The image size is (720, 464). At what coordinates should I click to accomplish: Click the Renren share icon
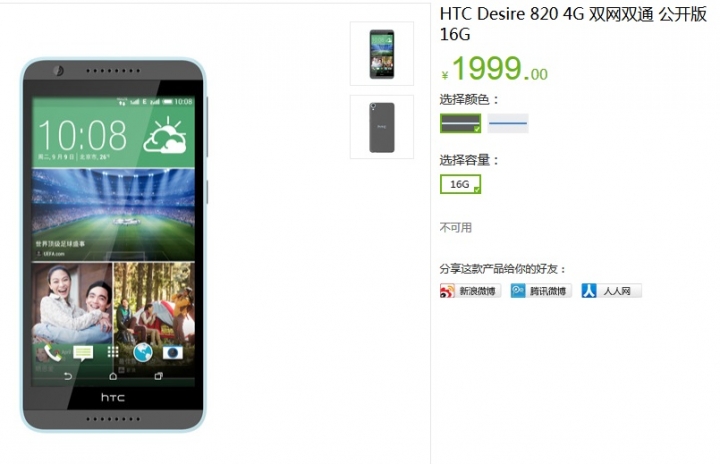pyautogui.click(x=589, y=291)
